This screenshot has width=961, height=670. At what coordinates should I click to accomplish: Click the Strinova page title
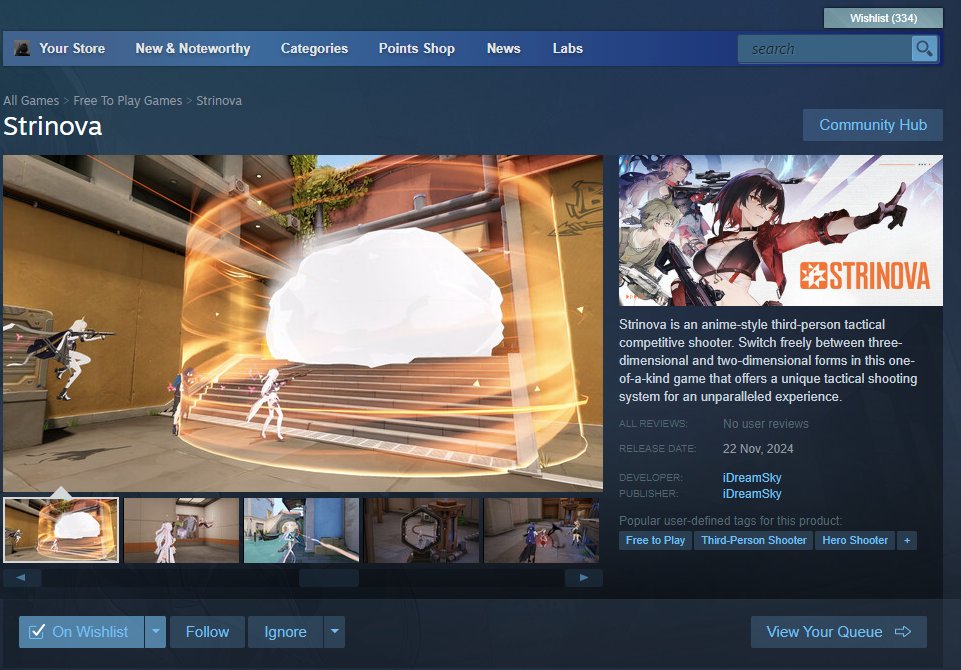pyautogui.click(x=53, y=126)
